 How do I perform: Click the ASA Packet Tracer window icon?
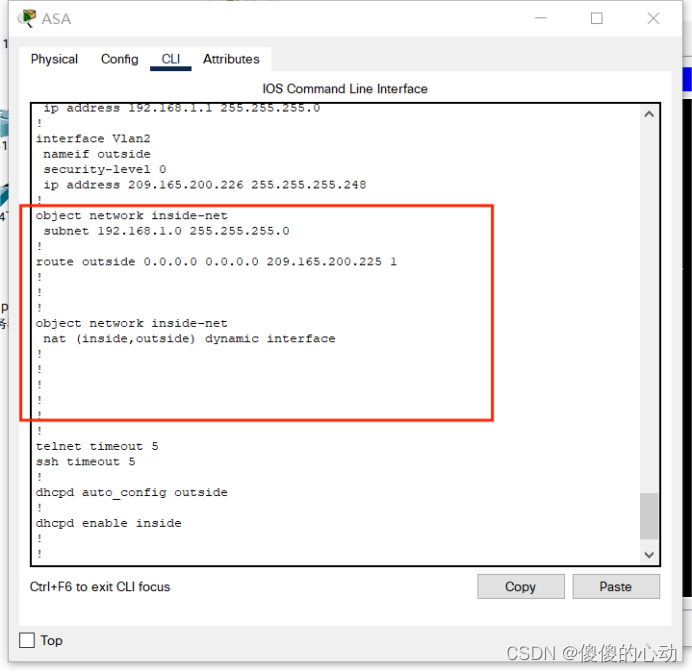26,19
